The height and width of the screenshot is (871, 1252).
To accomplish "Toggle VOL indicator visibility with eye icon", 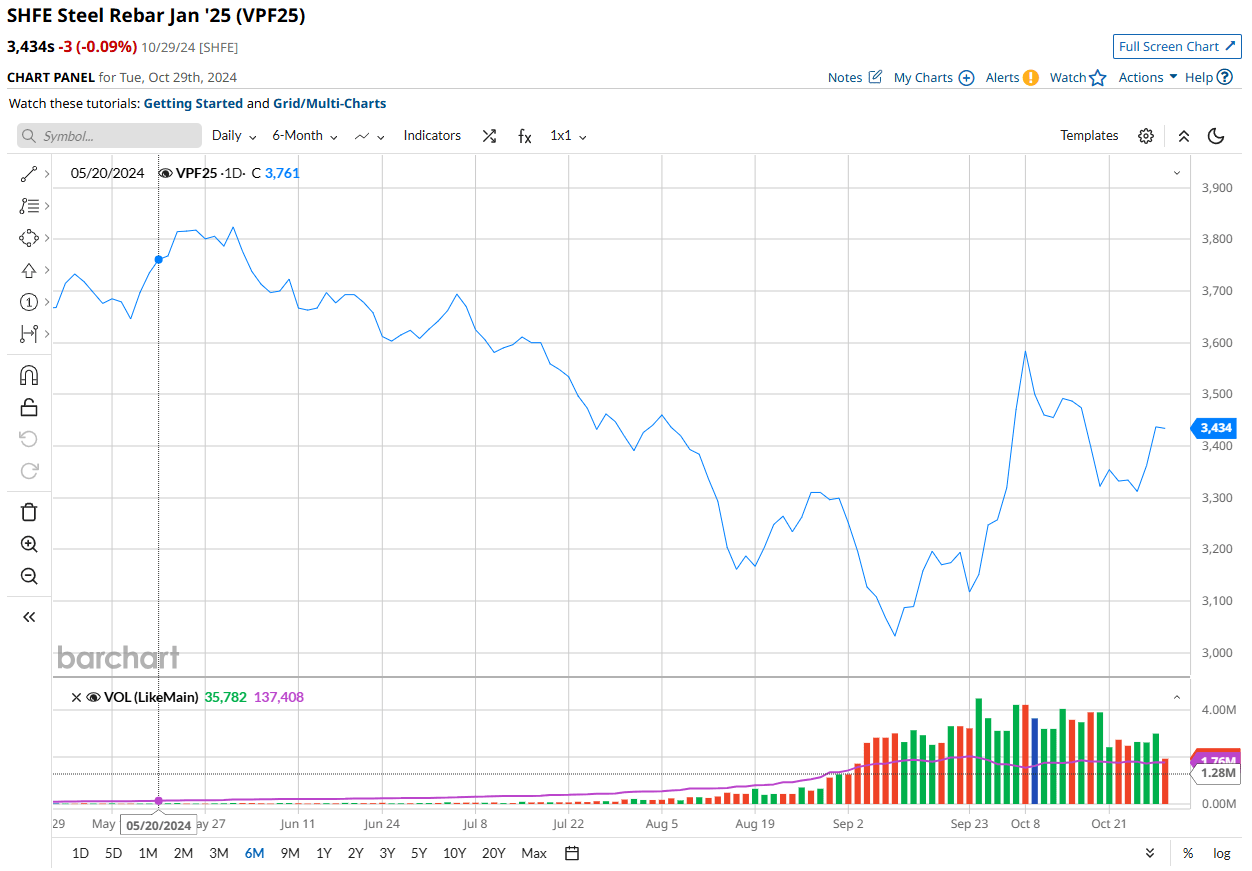I will [x=92, y=697].
